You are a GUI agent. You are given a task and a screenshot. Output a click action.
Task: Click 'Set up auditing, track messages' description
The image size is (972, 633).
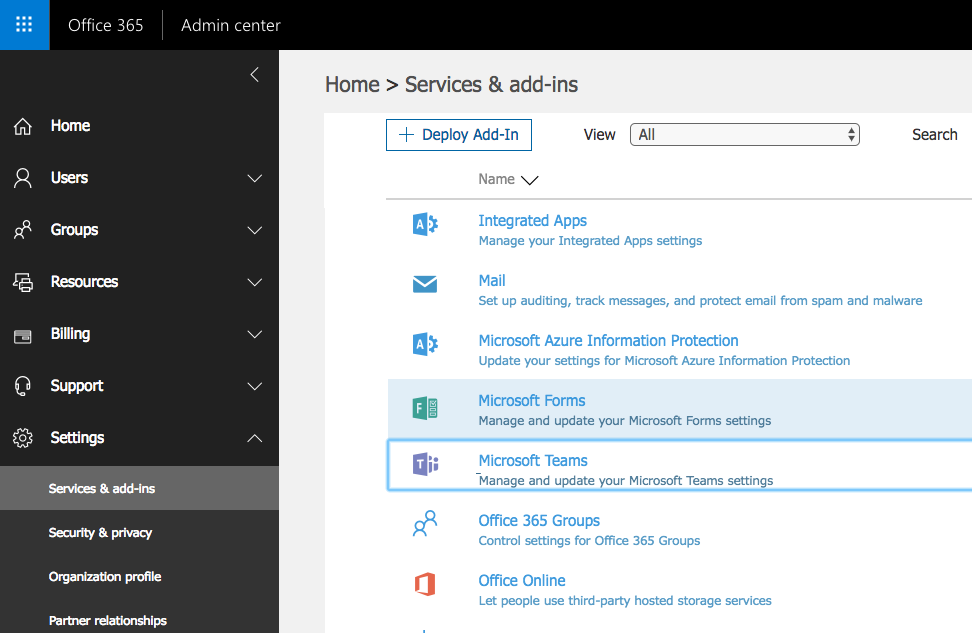coord(700,301)
